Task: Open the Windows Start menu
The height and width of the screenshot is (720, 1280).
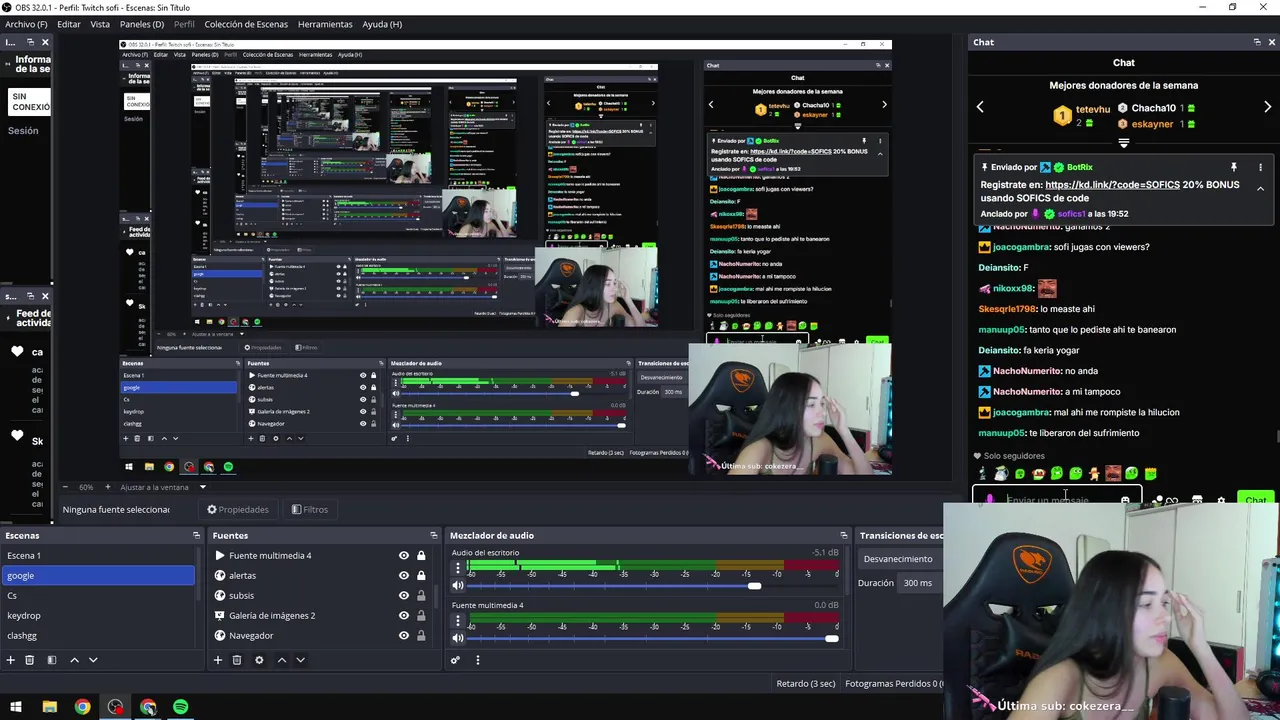Action: (x=16, y=707)
